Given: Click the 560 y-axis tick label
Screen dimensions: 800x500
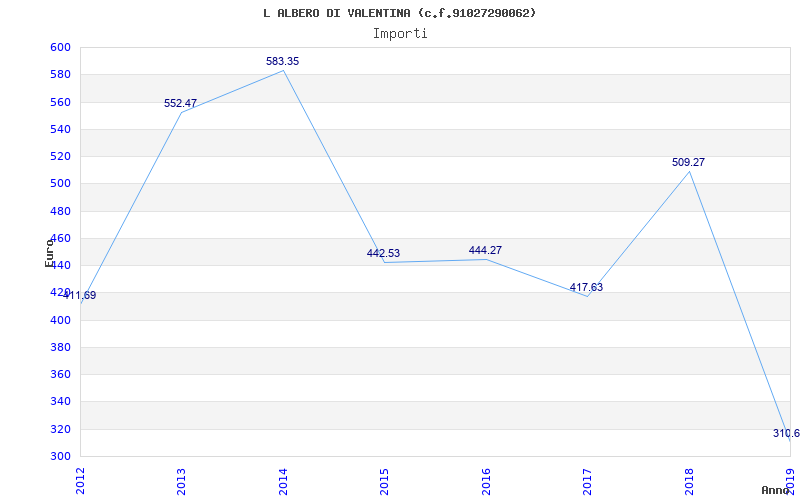Looking at the screenshot, I should pyautogui.click(x=60, y=102).
